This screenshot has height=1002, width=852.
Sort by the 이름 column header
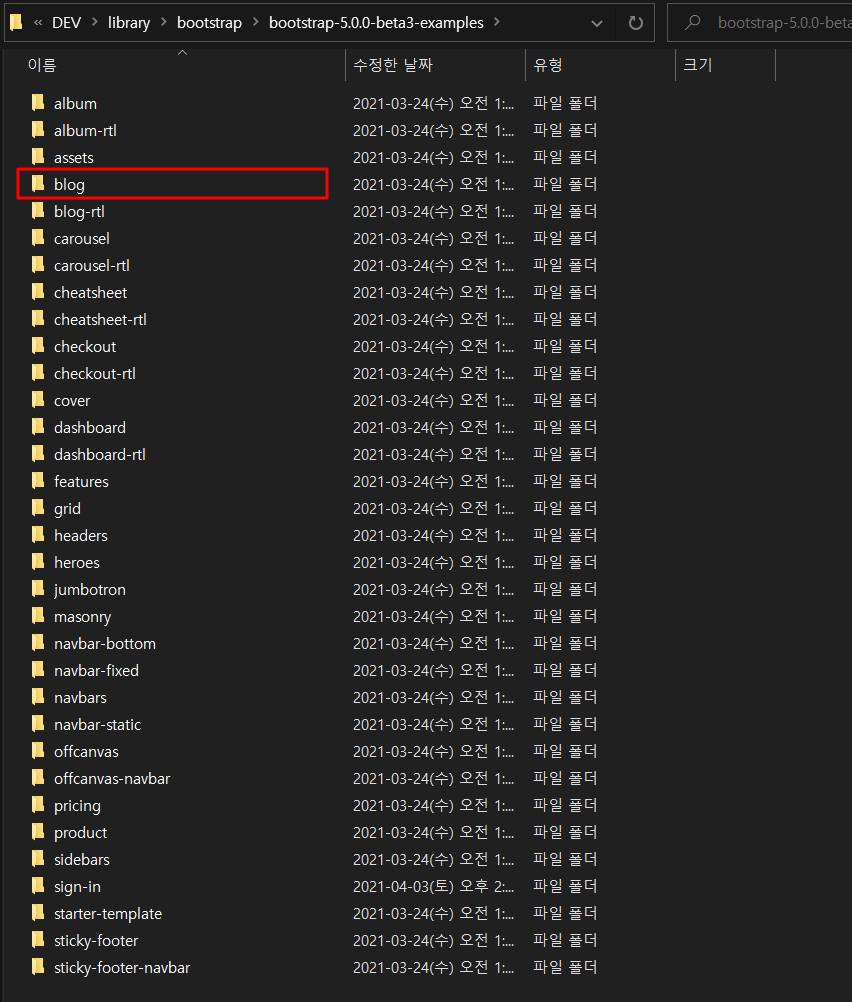[x=42, y=65]
